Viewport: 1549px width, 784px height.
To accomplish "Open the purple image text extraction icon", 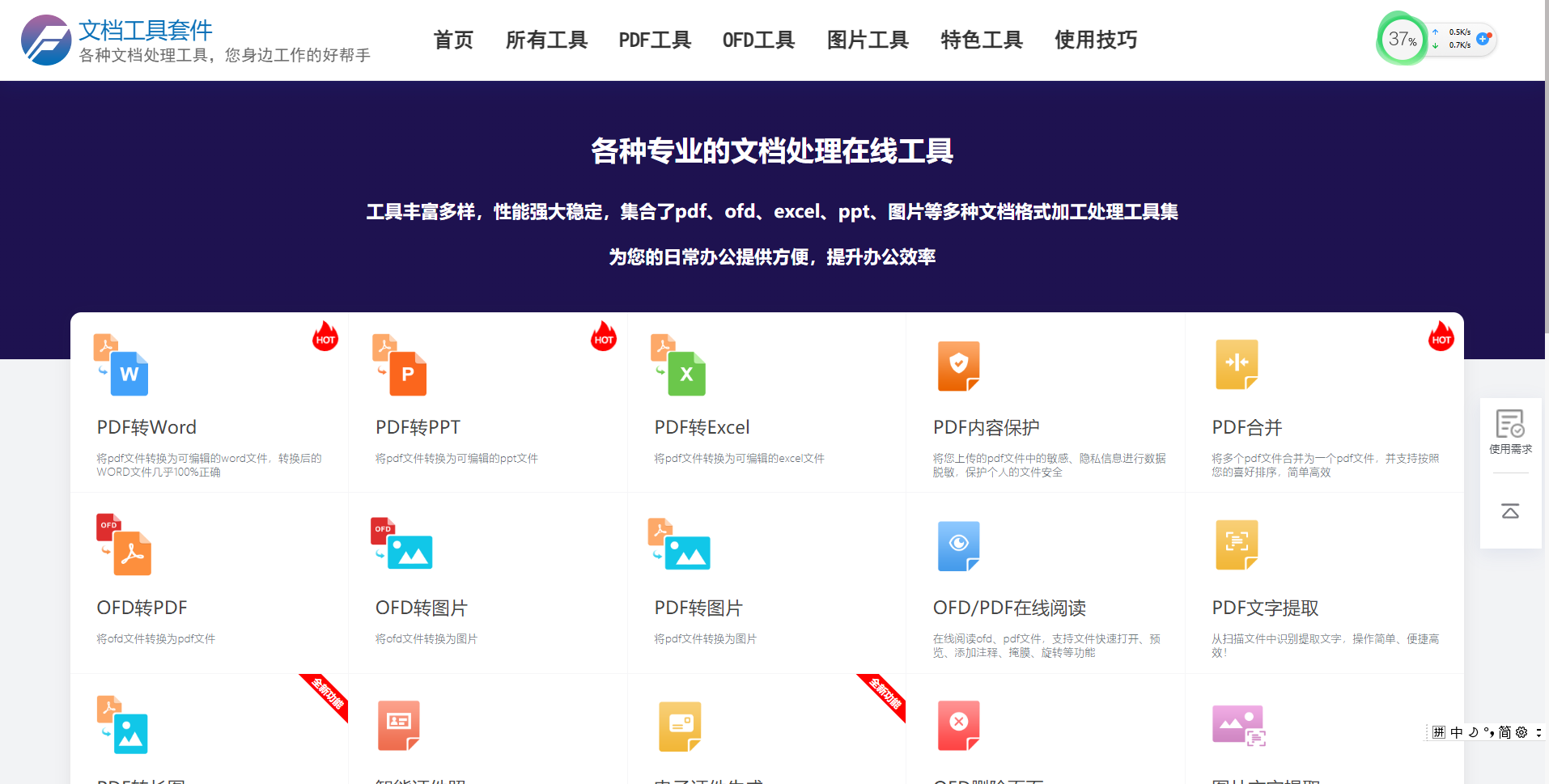I will (1239, 725).
